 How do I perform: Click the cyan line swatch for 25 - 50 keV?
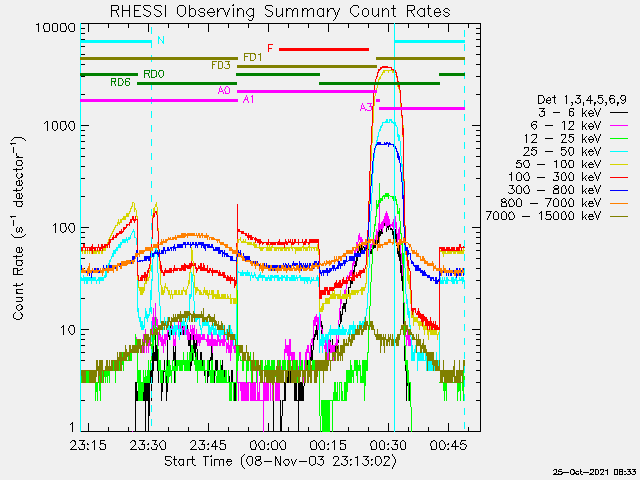(619, 151)
